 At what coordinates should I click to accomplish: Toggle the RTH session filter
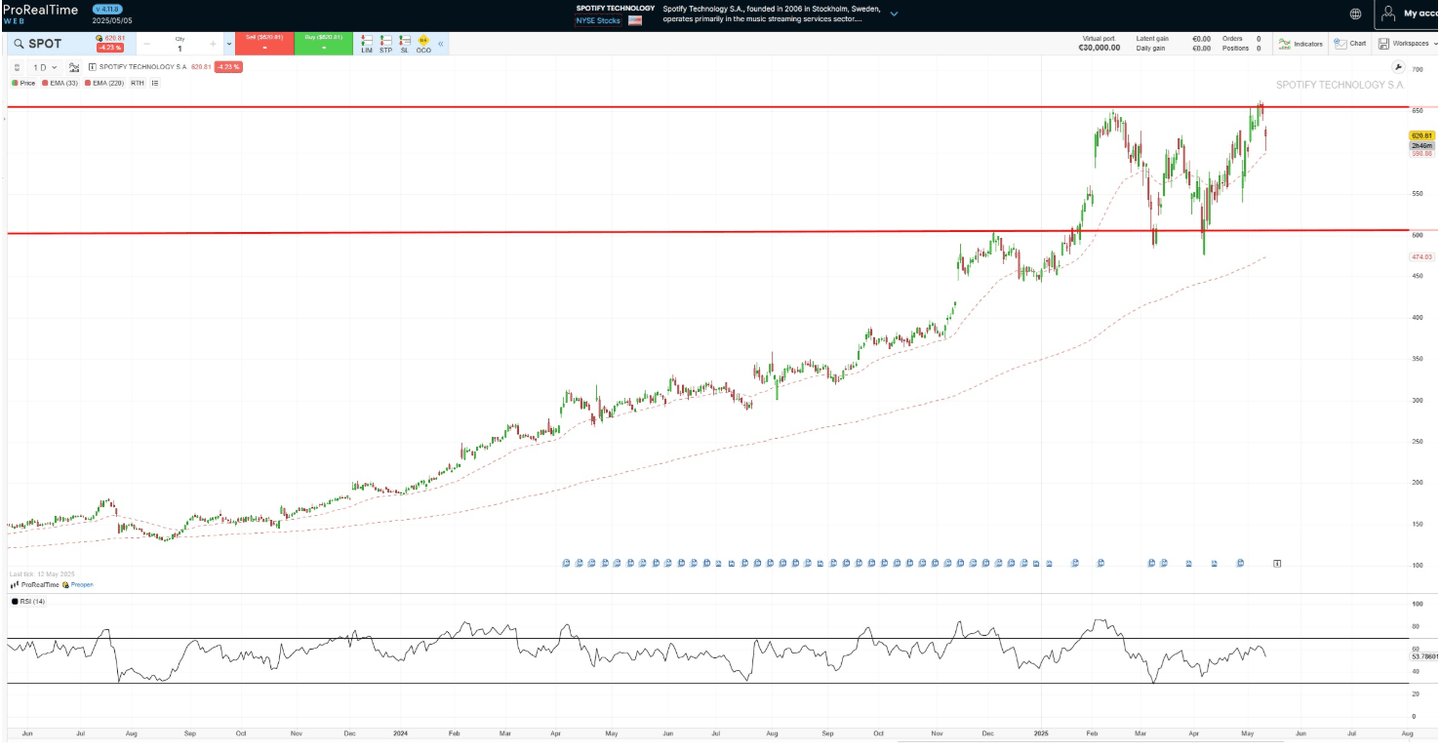(137, 83)
